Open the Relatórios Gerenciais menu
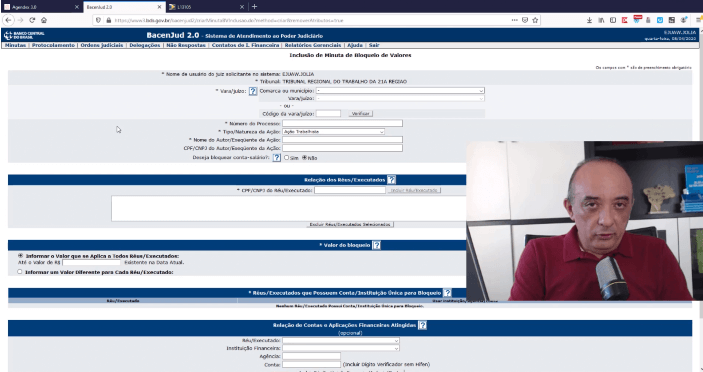 point(313,45)
